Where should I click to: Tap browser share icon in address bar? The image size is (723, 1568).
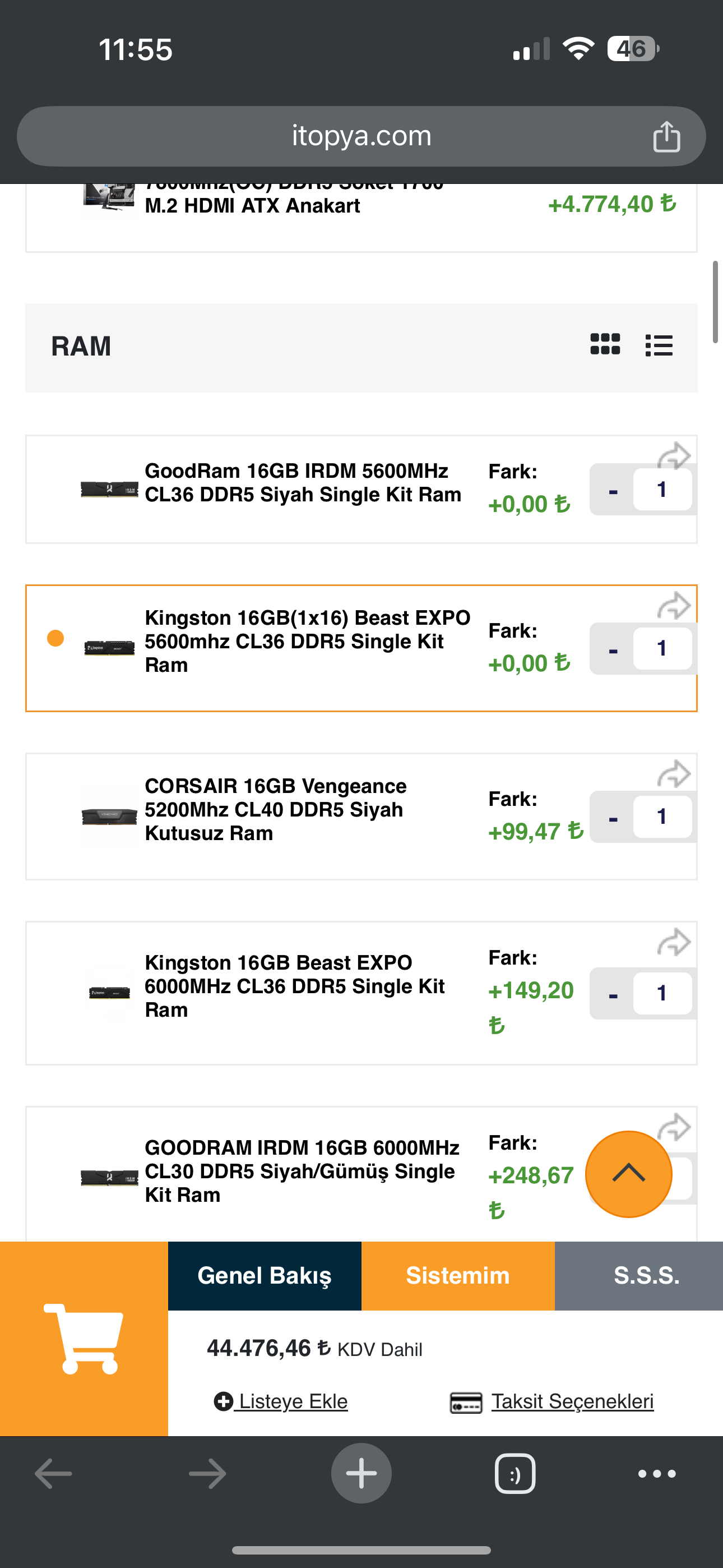point(666,136)
